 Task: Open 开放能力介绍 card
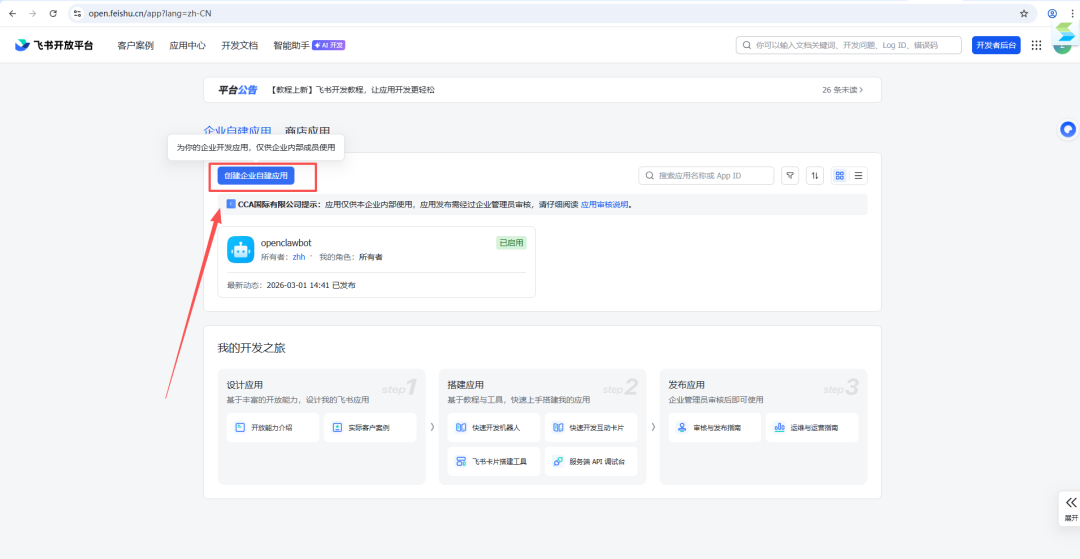pos(273,428)
